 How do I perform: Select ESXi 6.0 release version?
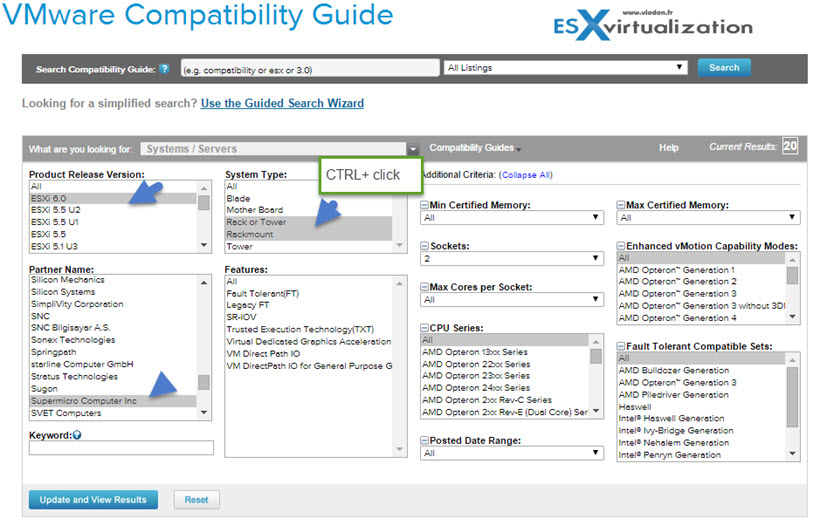coord(112,198)
